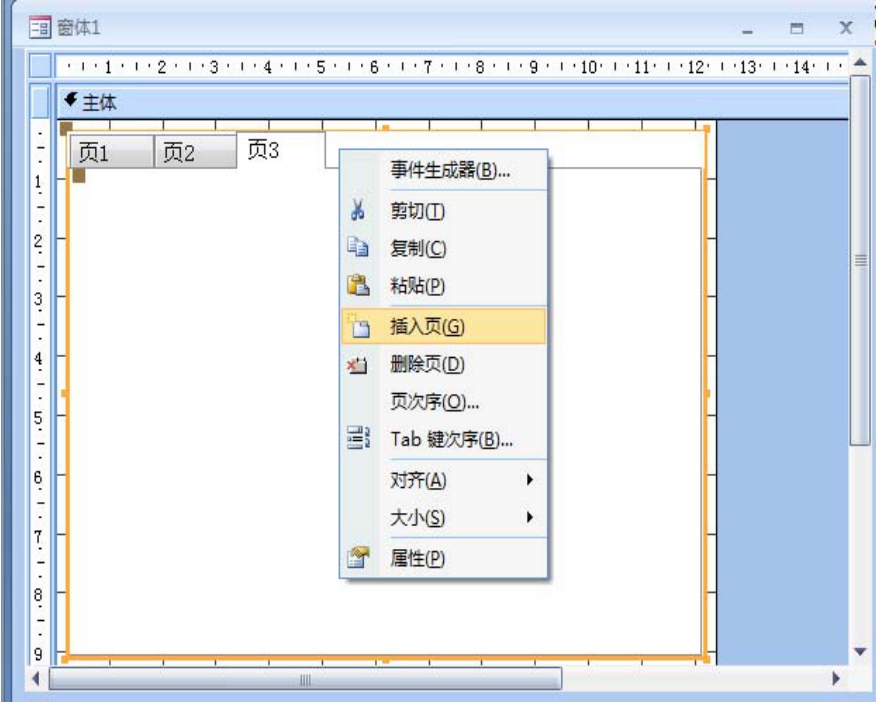
Task: Click the horizontal scrollbar thumb
Action: point(305,679)
